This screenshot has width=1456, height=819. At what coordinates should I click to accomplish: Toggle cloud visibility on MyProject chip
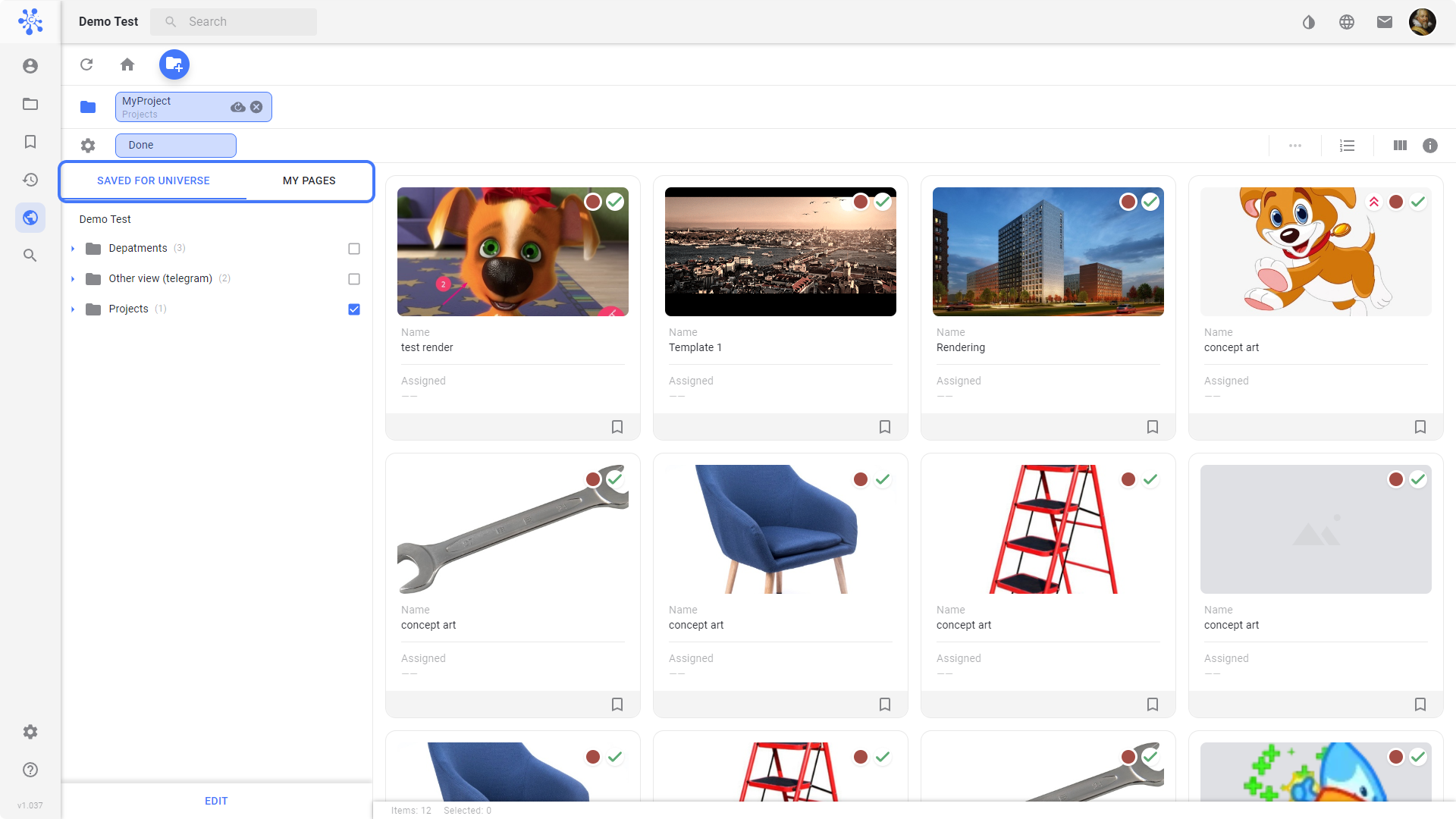(238, 107)
